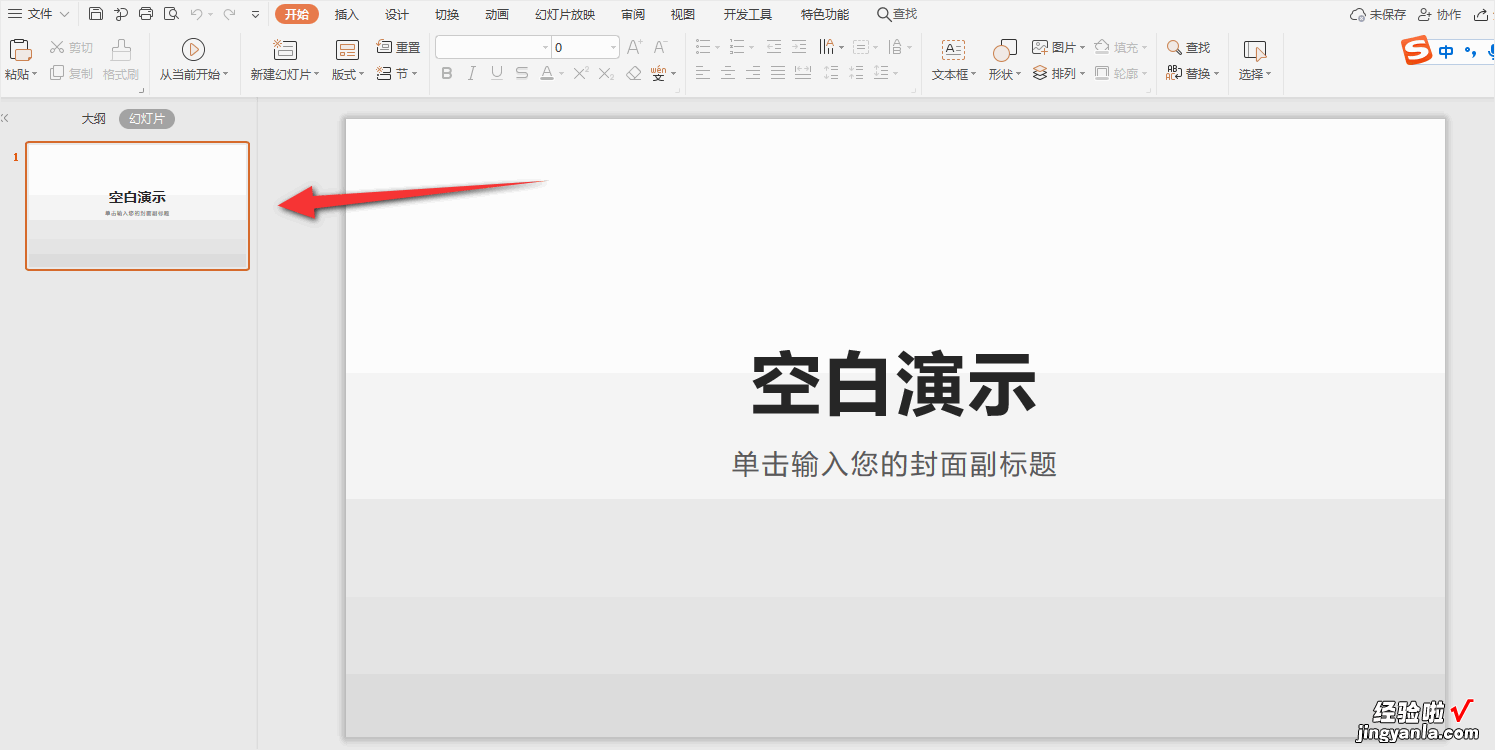The image size is (1495, 750).
Task: Switch to the 设计 ribbon tab
Action: click(397, 14)
